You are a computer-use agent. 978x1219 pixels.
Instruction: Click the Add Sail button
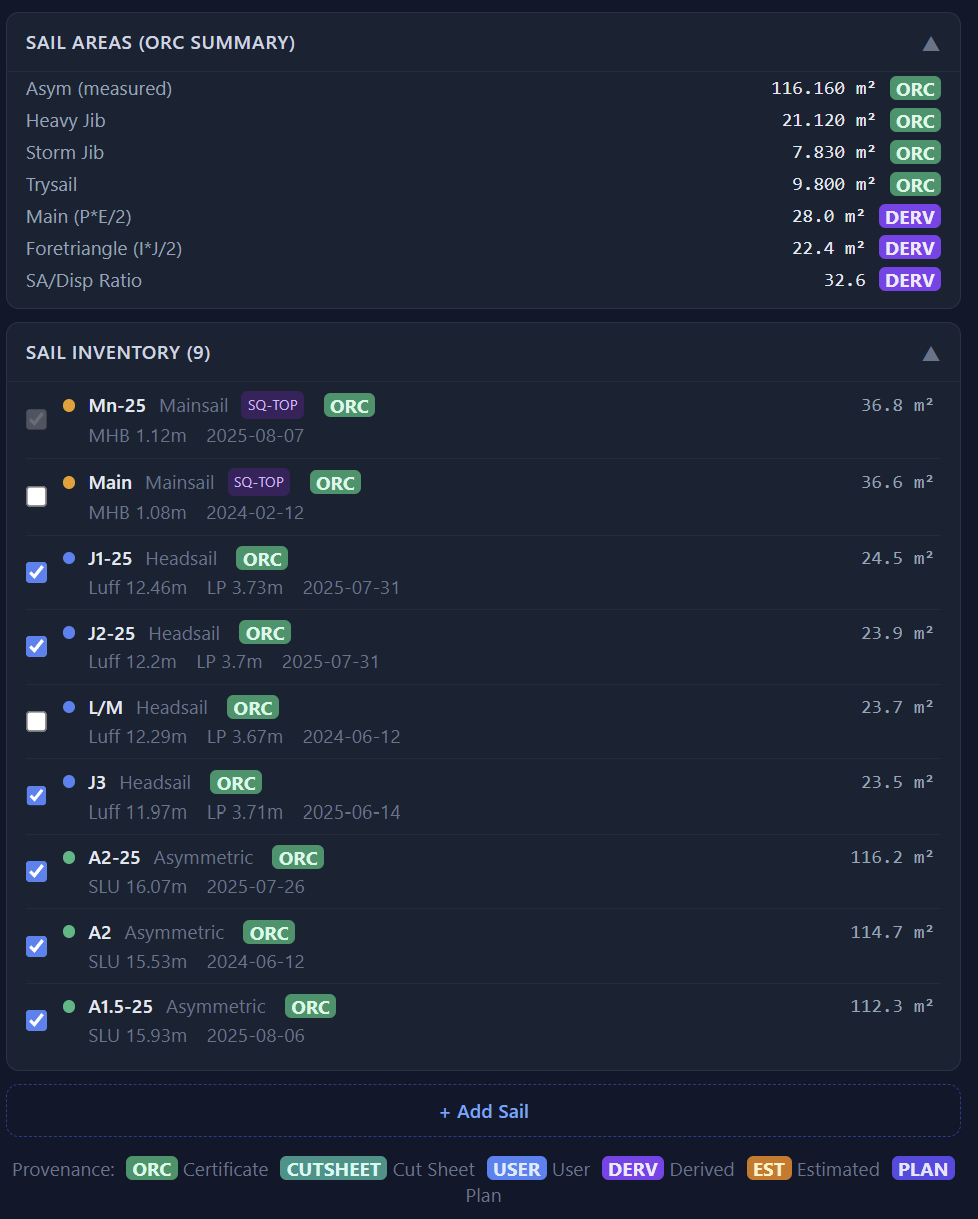click(484, 1110)
